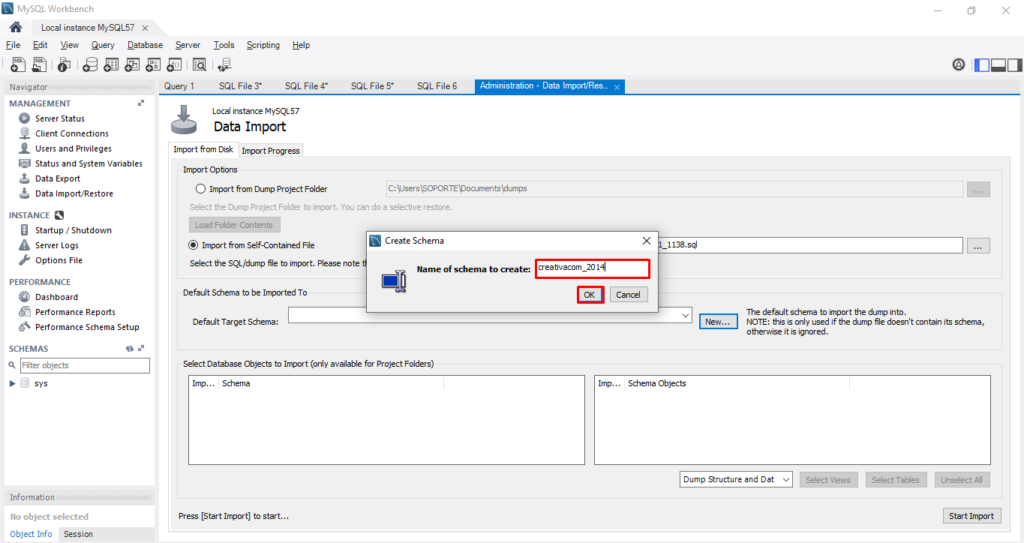This screenshot has height=543, width=1024.
Task: Open the File menu
Action: [x=13, y=45]
